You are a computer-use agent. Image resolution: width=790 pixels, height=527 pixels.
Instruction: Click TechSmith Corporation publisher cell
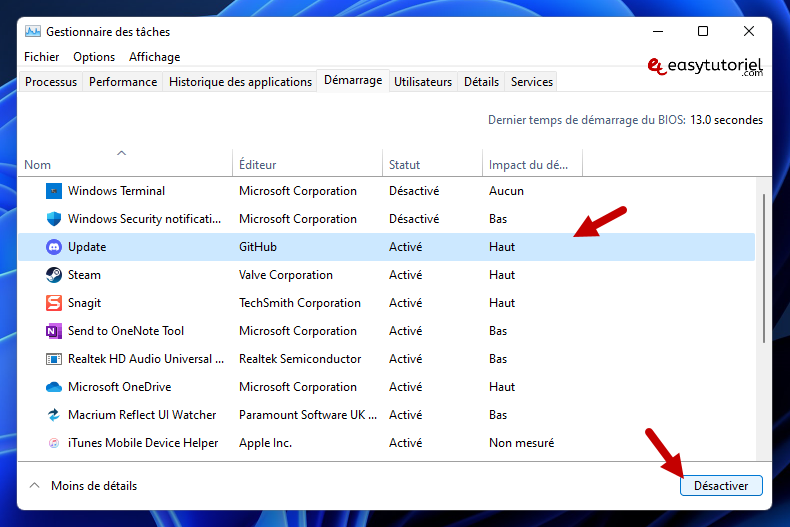point(300,303)
